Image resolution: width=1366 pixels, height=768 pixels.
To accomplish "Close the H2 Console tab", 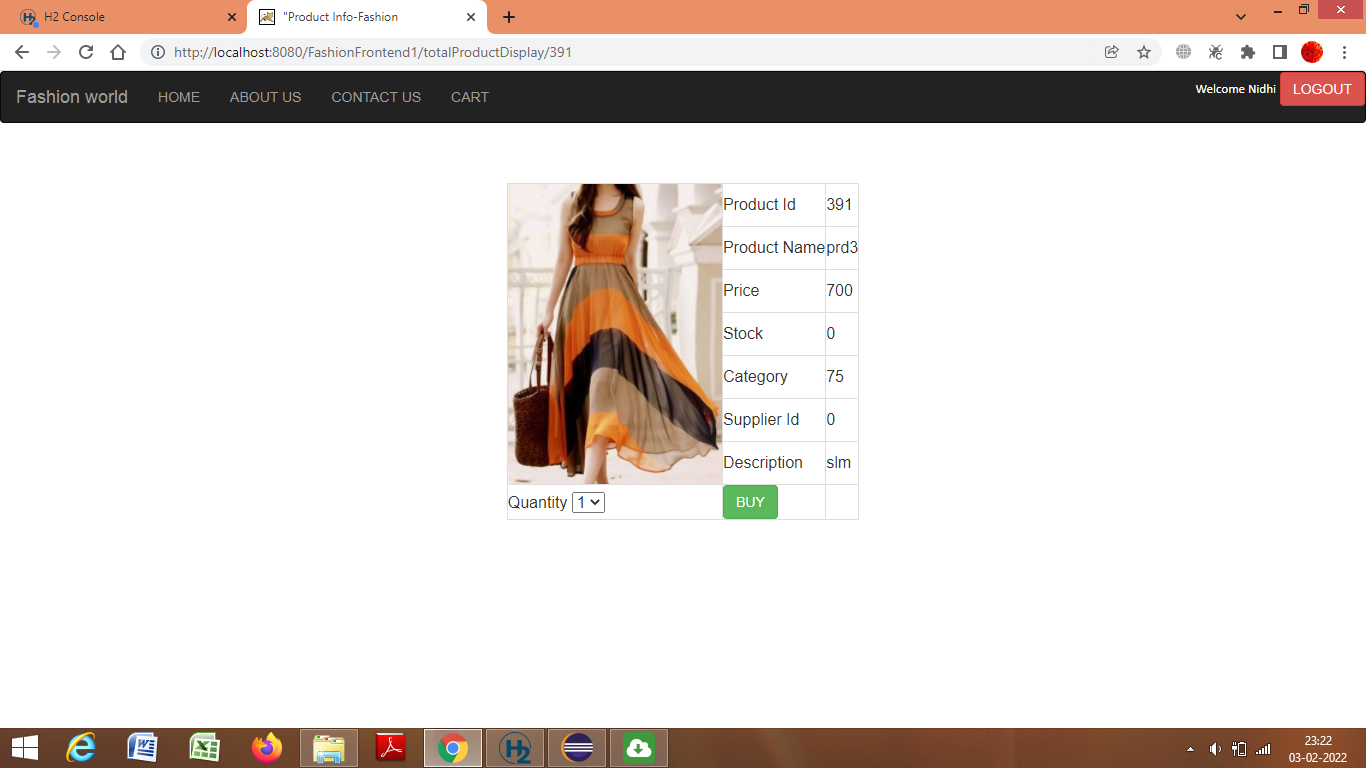I will coord(232,17).
